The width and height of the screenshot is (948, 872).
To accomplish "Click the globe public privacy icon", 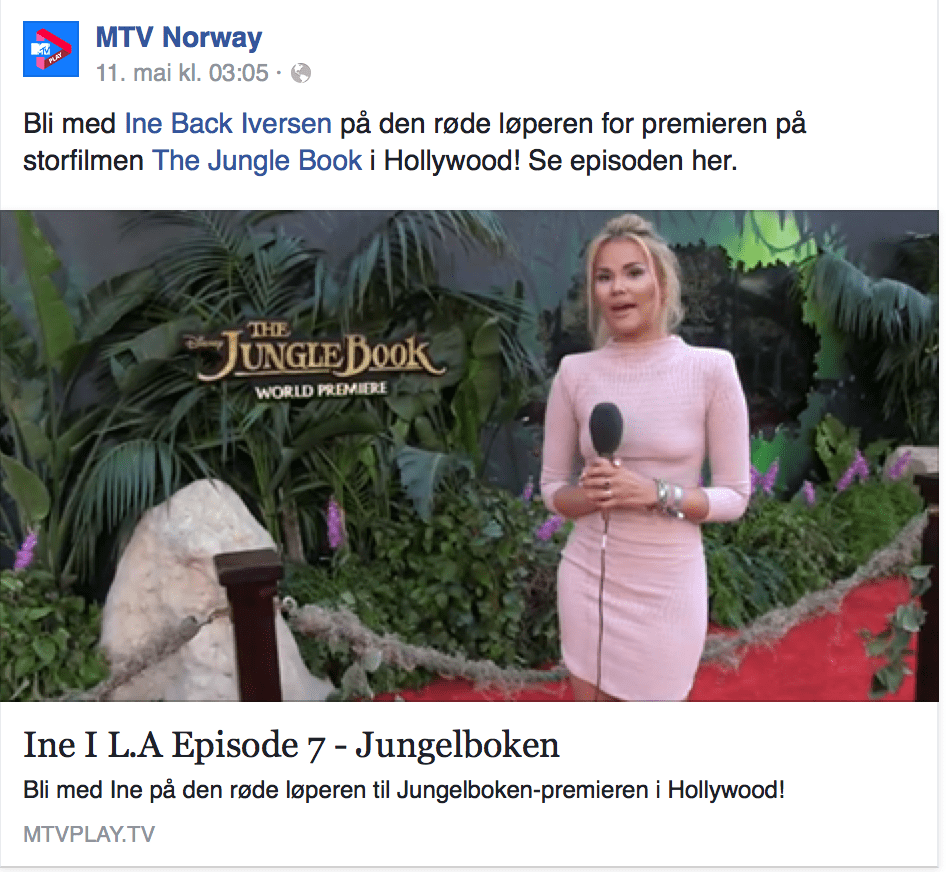I will [x=300, y=73].
